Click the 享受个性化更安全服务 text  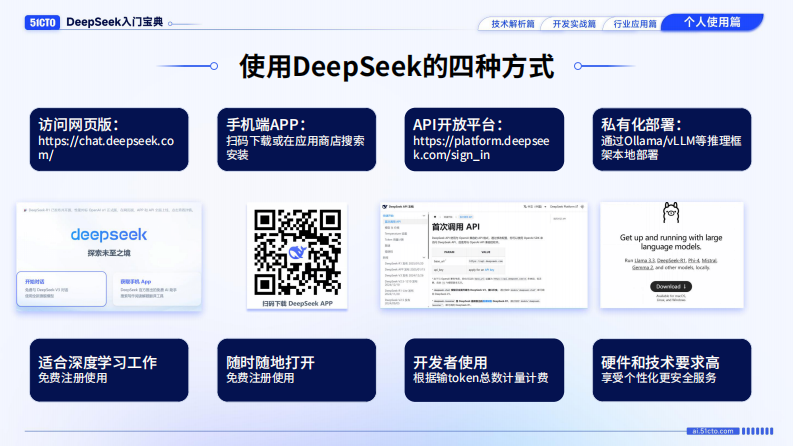click(x=658, y=378)
